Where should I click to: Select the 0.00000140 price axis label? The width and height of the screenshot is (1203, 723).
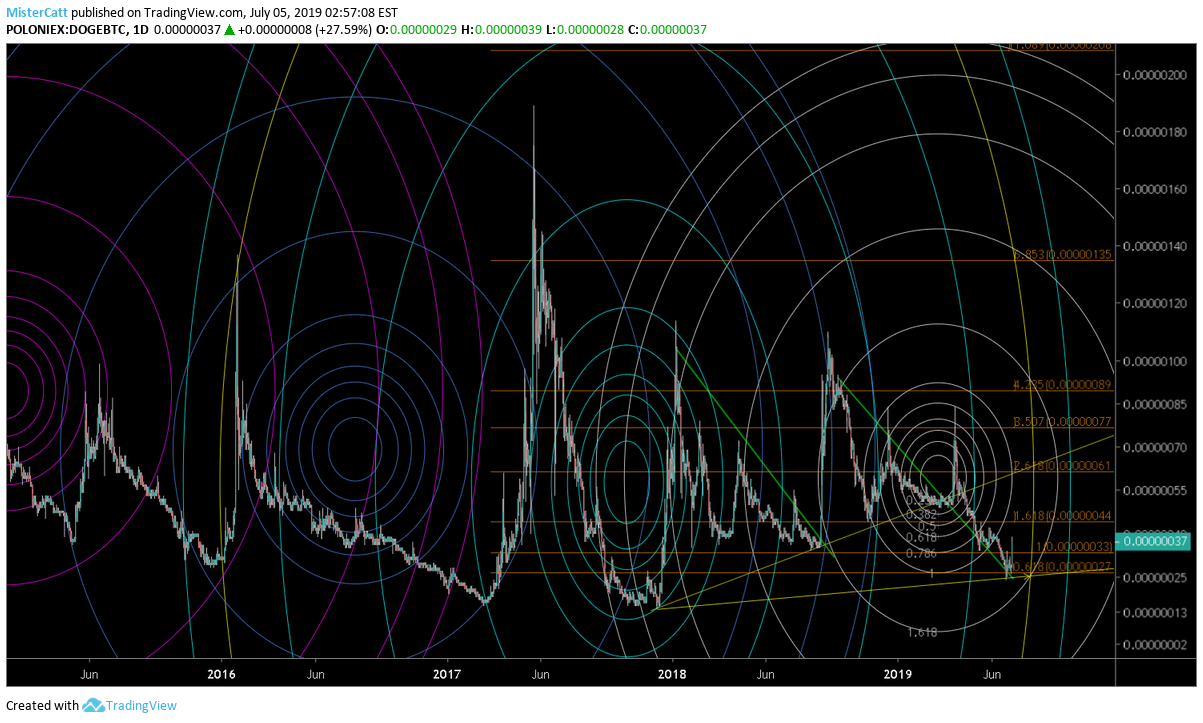click(x=1155, y=246)
